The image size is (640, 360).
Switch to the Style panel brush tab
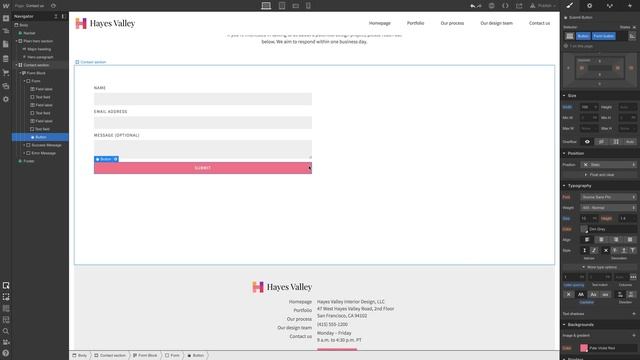click(x=569, y=6)
